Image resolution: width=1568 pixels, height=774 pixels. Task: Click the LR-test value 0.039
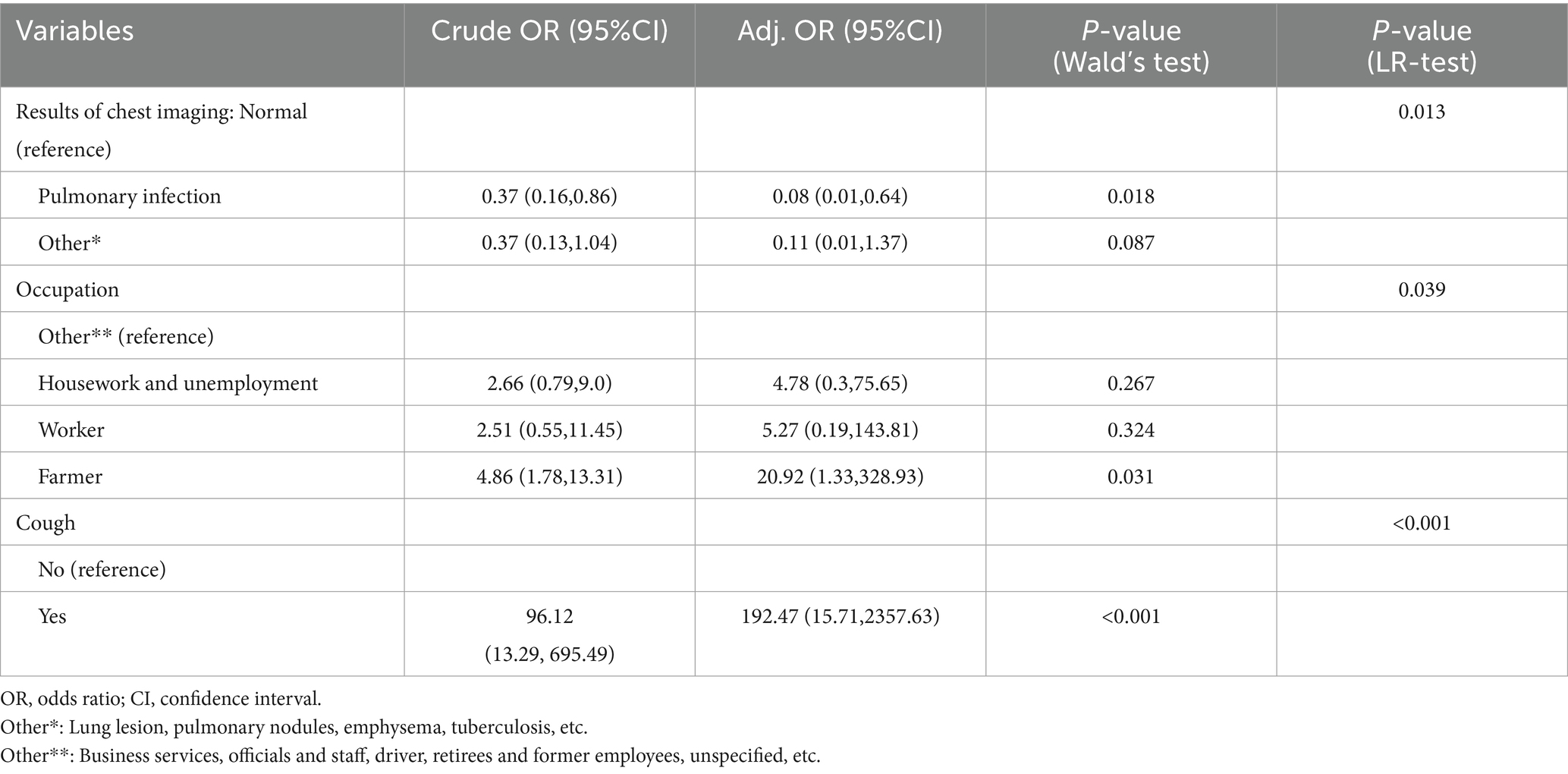pos(1422,289)
